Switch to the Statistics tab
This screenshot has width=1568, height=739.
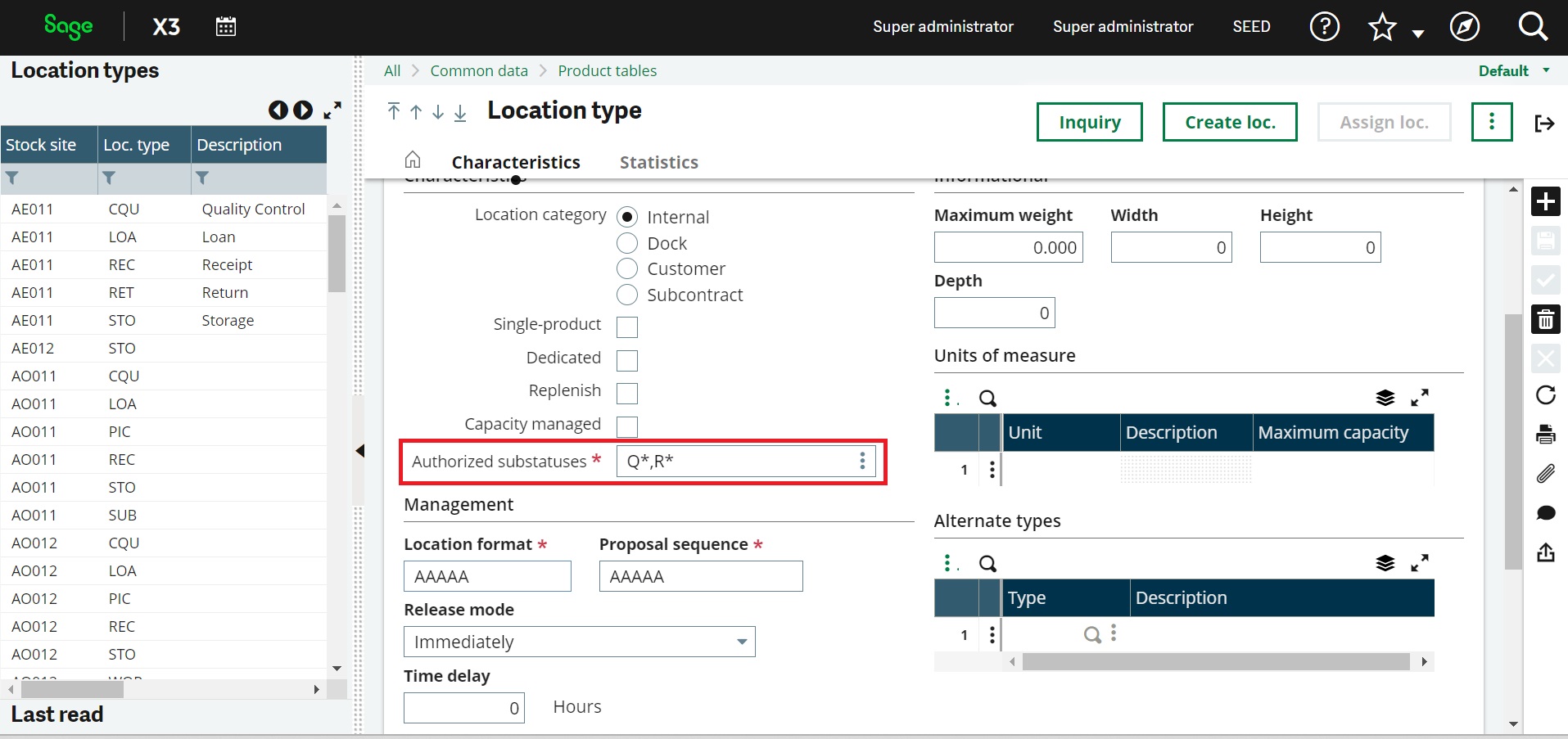658,162
